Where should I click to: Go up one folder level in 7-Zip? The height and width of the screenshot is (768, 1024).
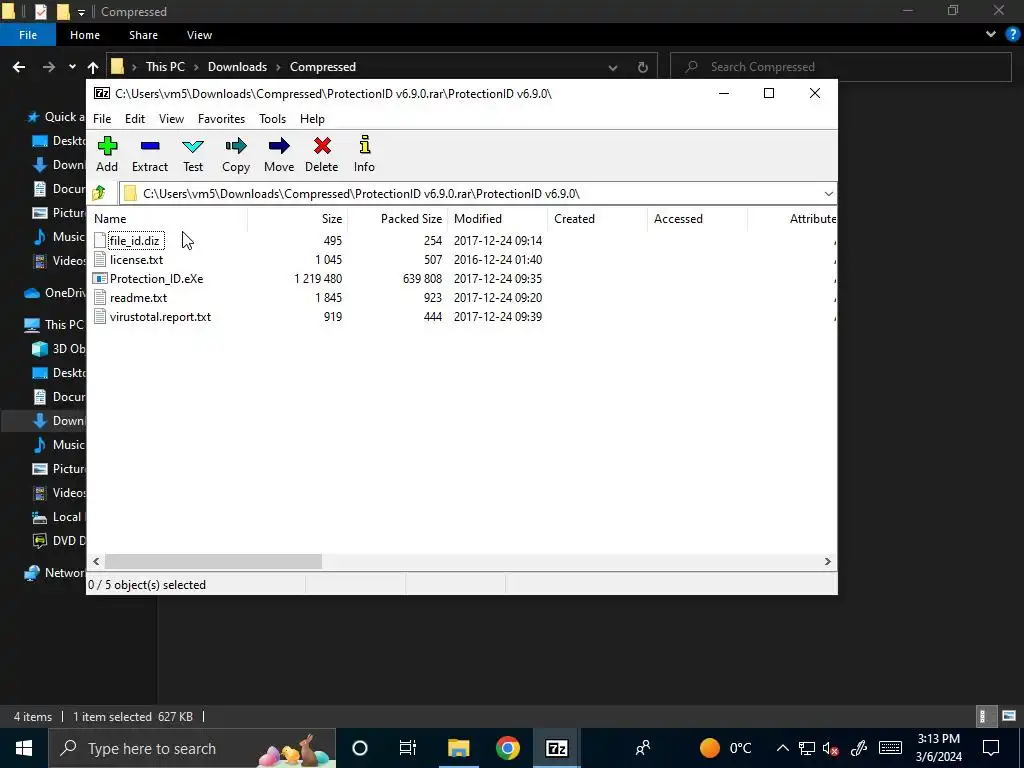[x=99, y=193]
